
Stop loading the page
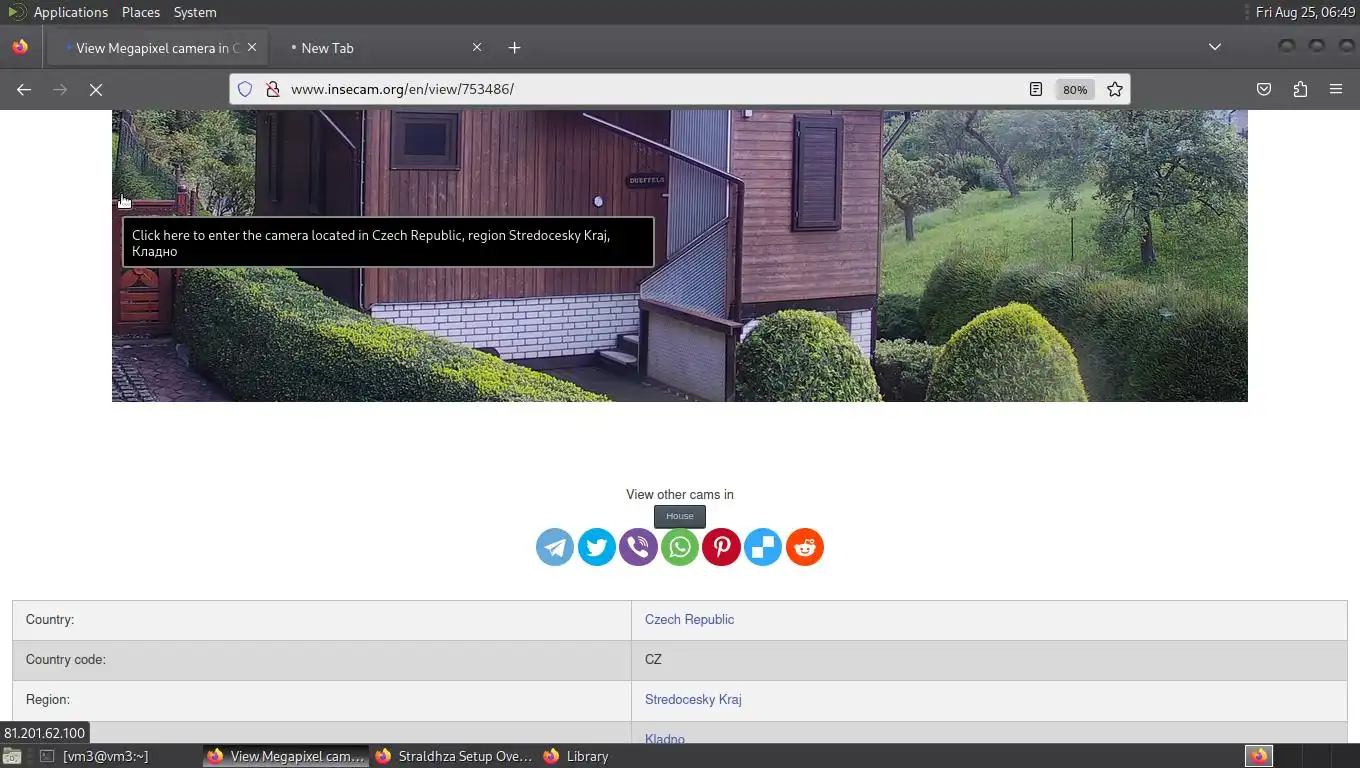(96, 89)
